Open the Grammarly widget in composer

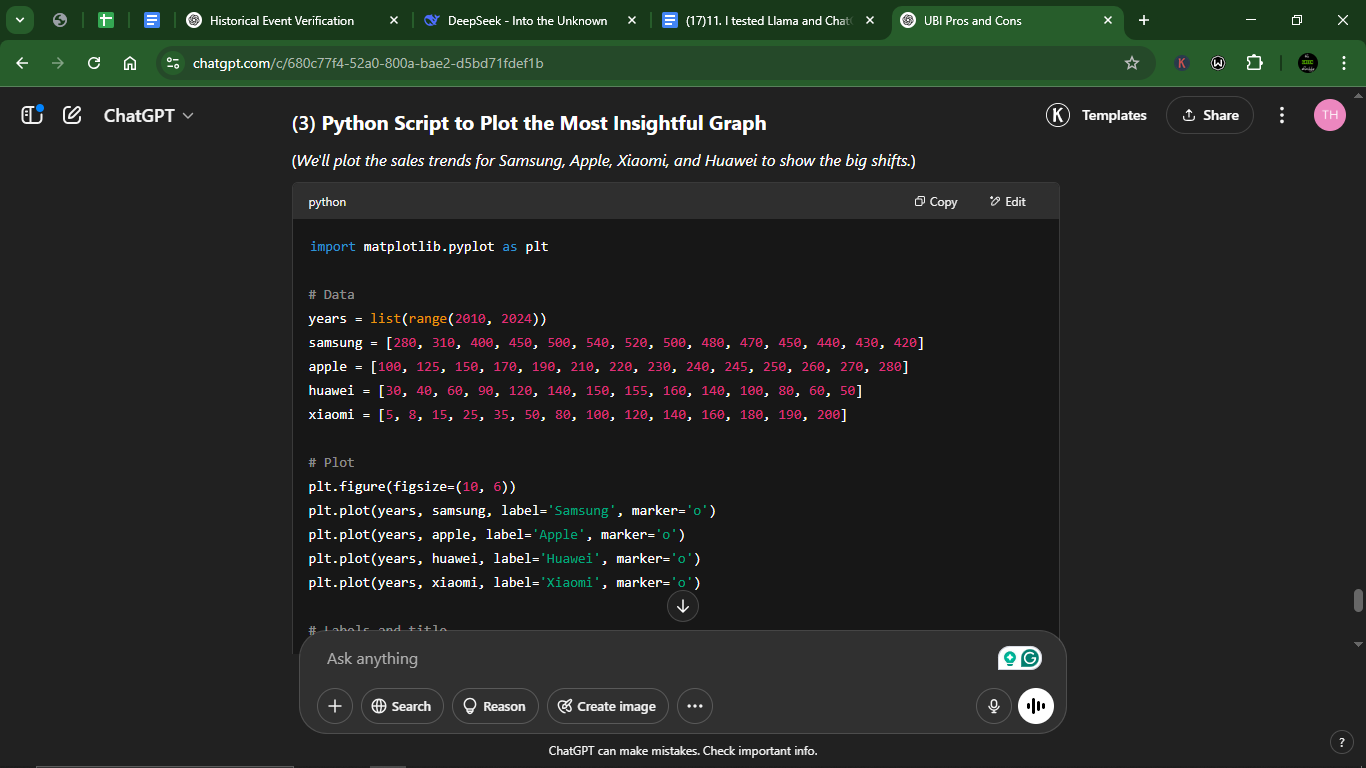[x=1031, y=658]
